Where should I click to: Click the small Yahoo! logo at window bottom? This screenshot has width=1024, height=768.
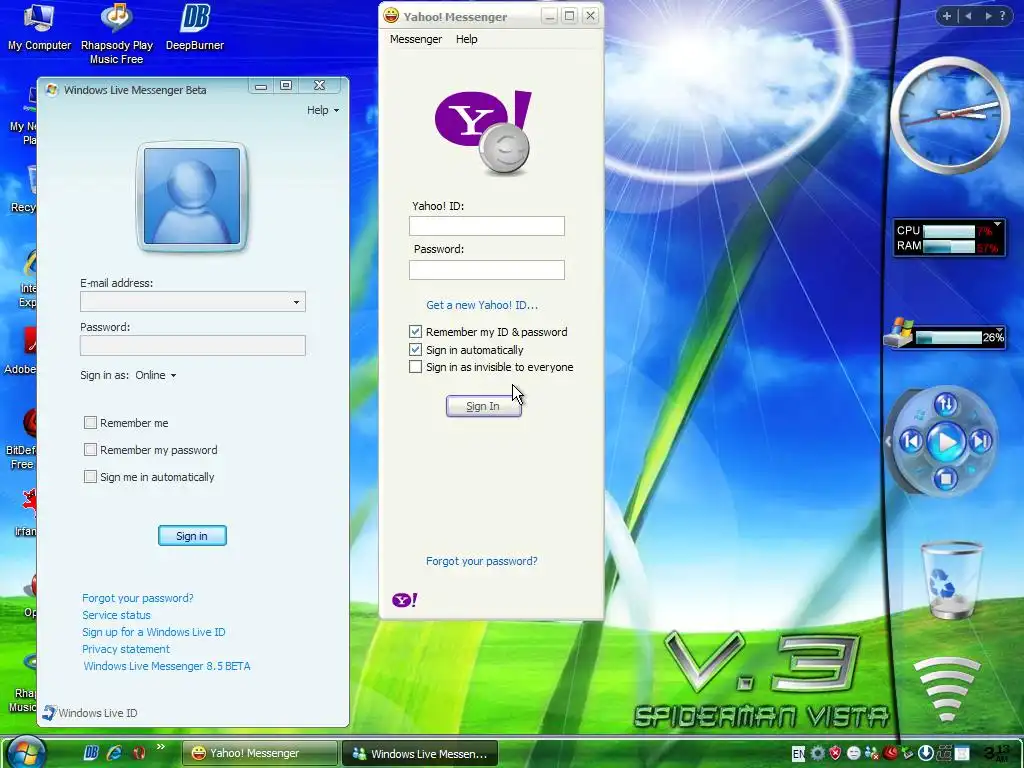(x=404, y=600)
